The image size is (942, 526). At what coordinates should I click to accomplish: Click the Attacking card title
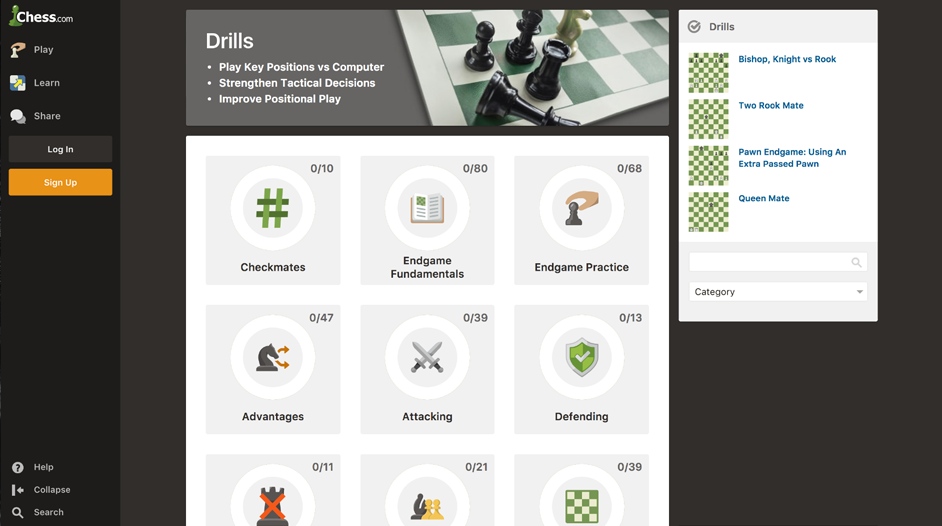[x=427, y=417]
